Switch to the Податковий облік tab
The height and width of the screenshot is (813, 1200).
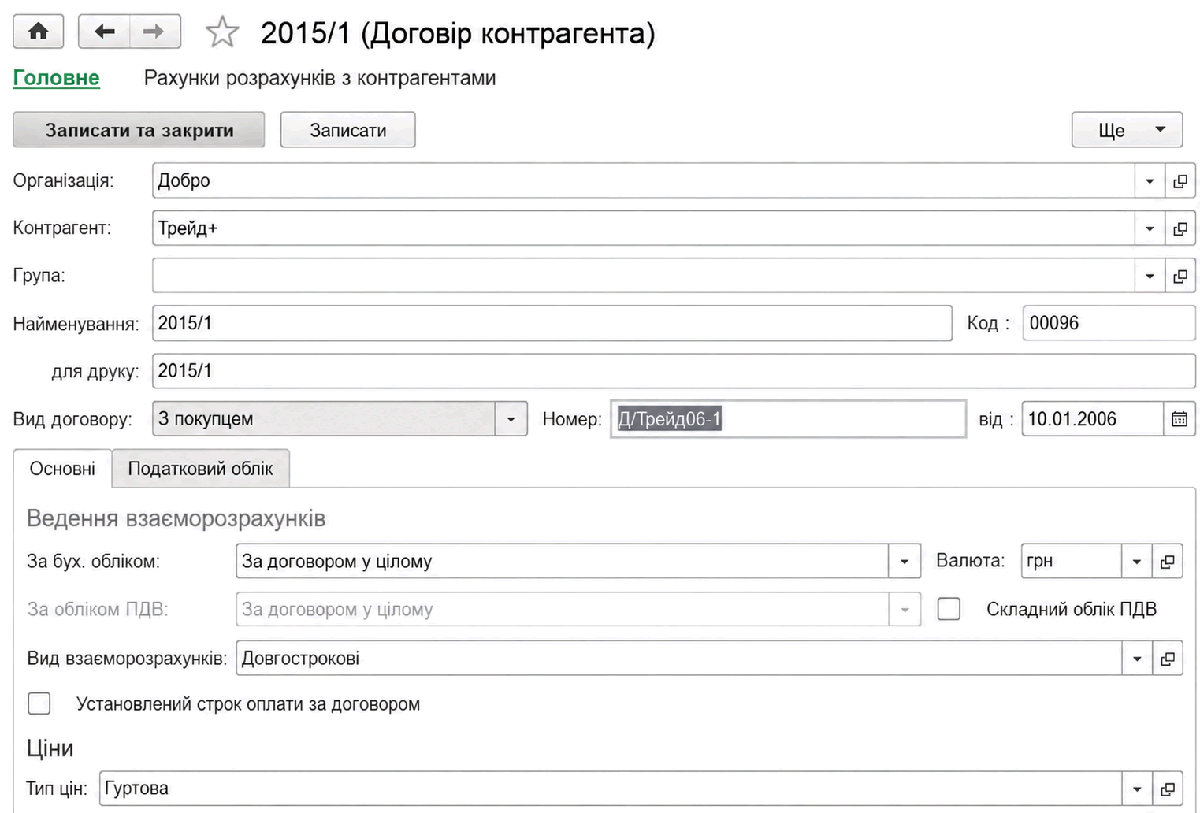coord(200,468)
